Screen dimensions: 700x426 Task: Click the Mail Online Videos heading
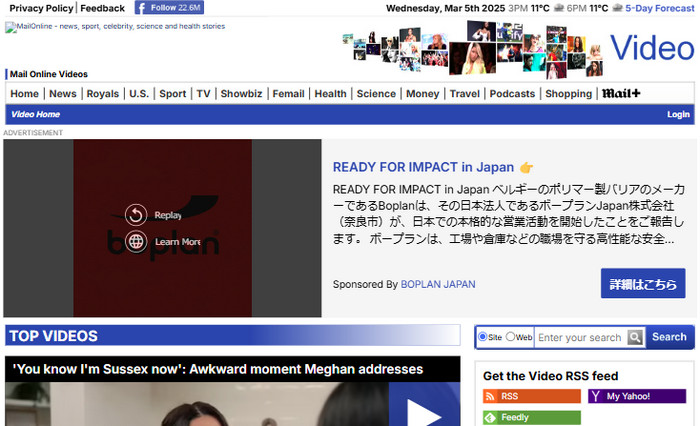tap(49, 74)
